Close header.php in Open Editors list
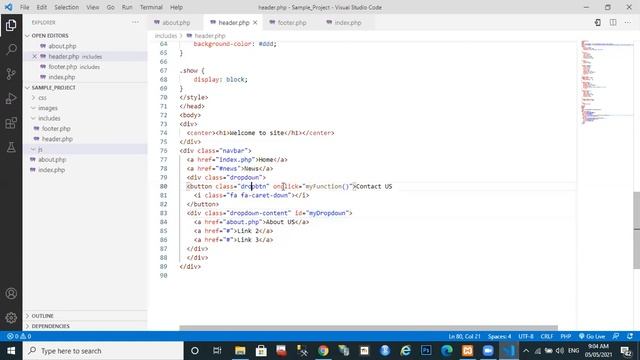640x360 pixels. 35,56
